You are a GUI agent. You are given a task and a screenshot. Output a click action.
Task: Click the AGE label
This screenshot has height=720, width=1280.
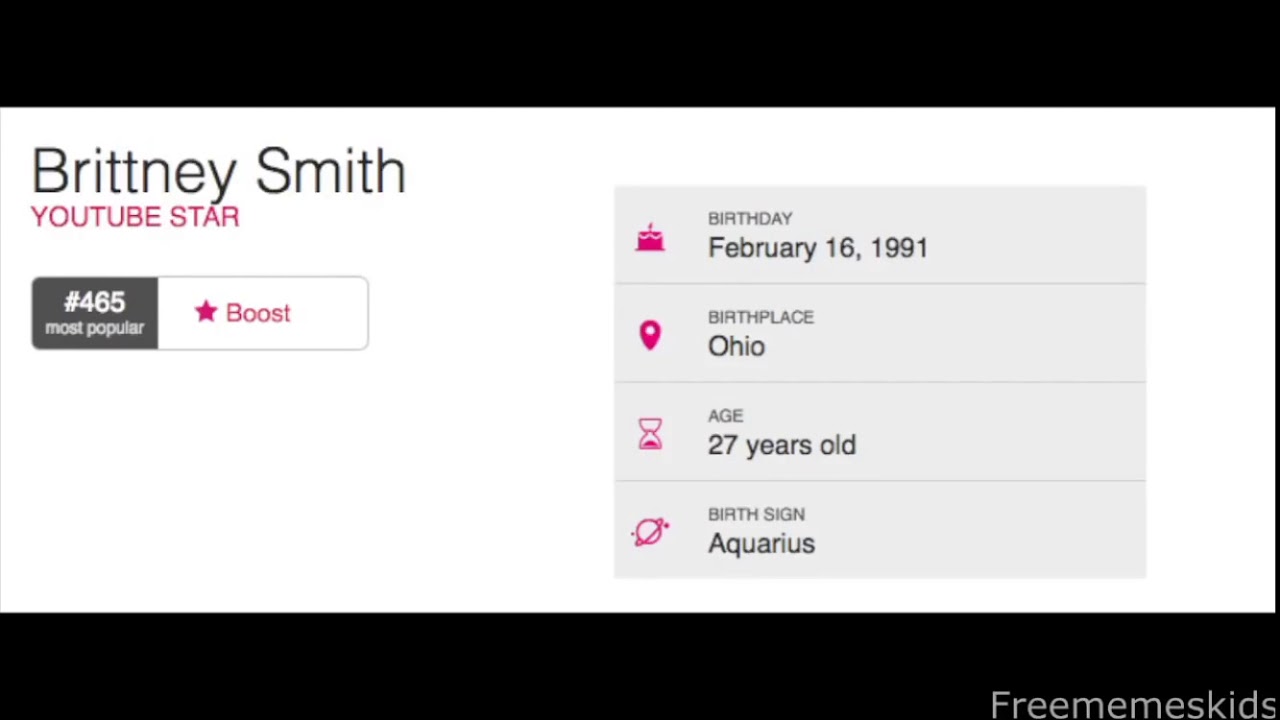pos(725,416)
